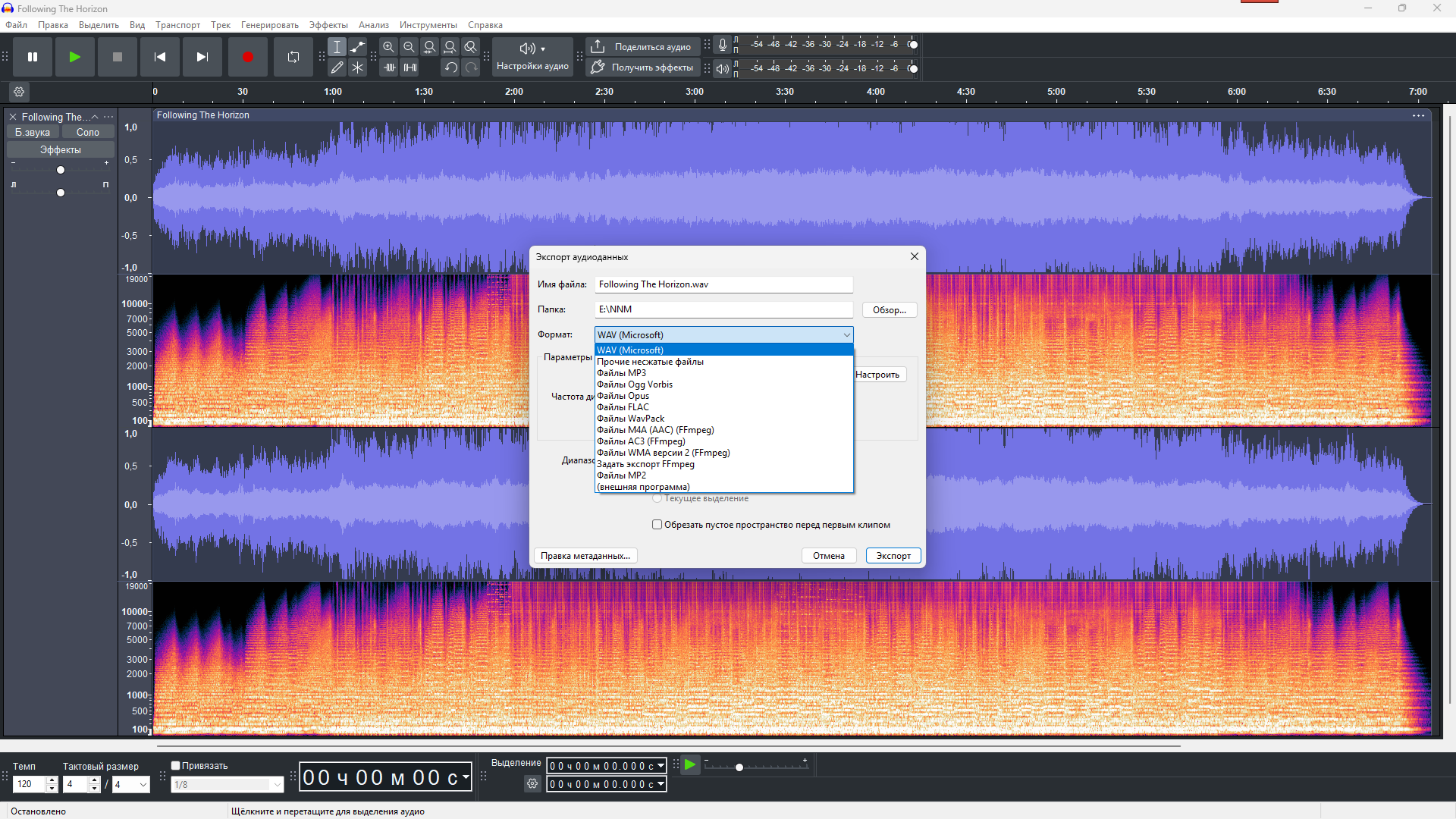Viewport: 1456px width, 819px height.
Task: Close the Экспорт аудиоданных dialog
Action: pos(915,257)
